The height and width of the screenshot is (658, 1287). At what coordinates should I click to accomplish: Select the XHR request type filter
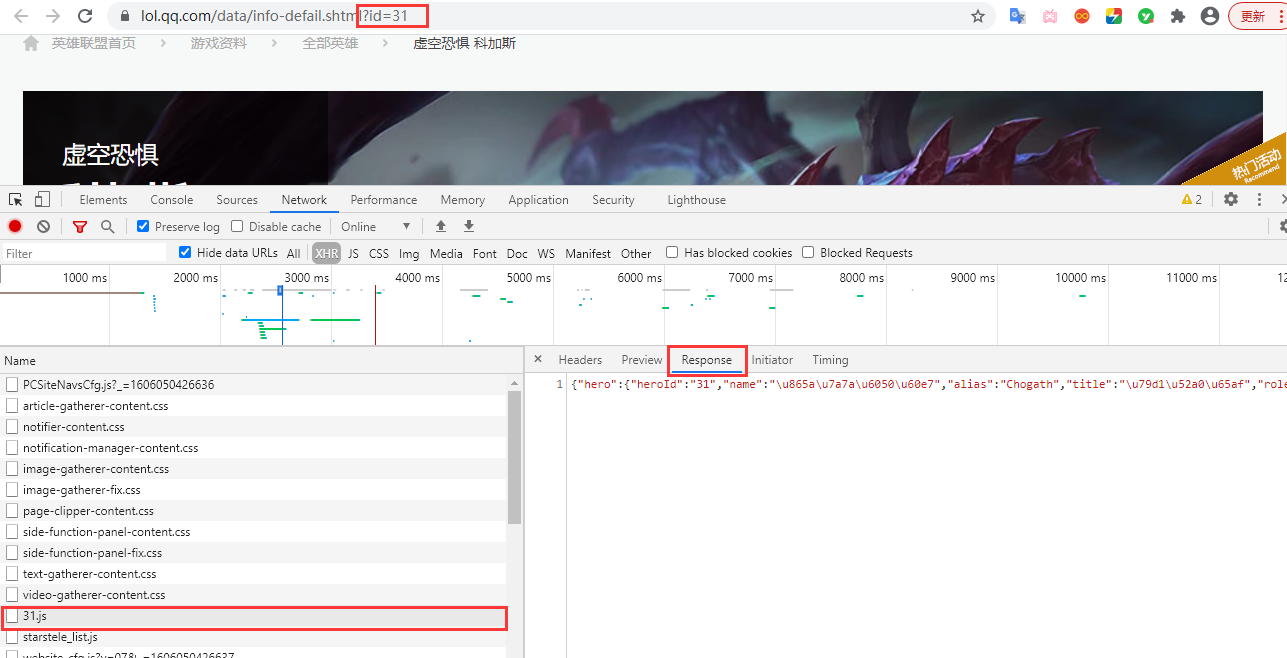coord(326,254)
